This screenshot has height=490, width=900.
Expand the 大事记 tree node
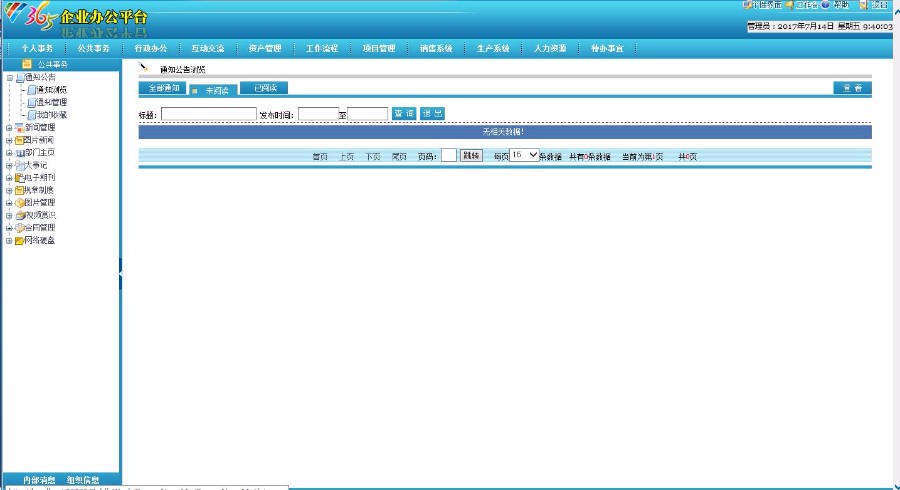[9, 166]
